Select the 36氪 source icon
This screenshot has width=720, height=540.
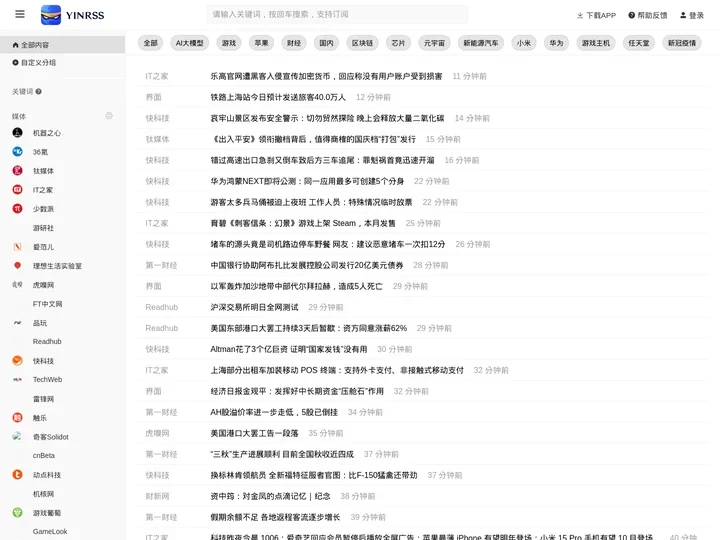tap(17, 152)
